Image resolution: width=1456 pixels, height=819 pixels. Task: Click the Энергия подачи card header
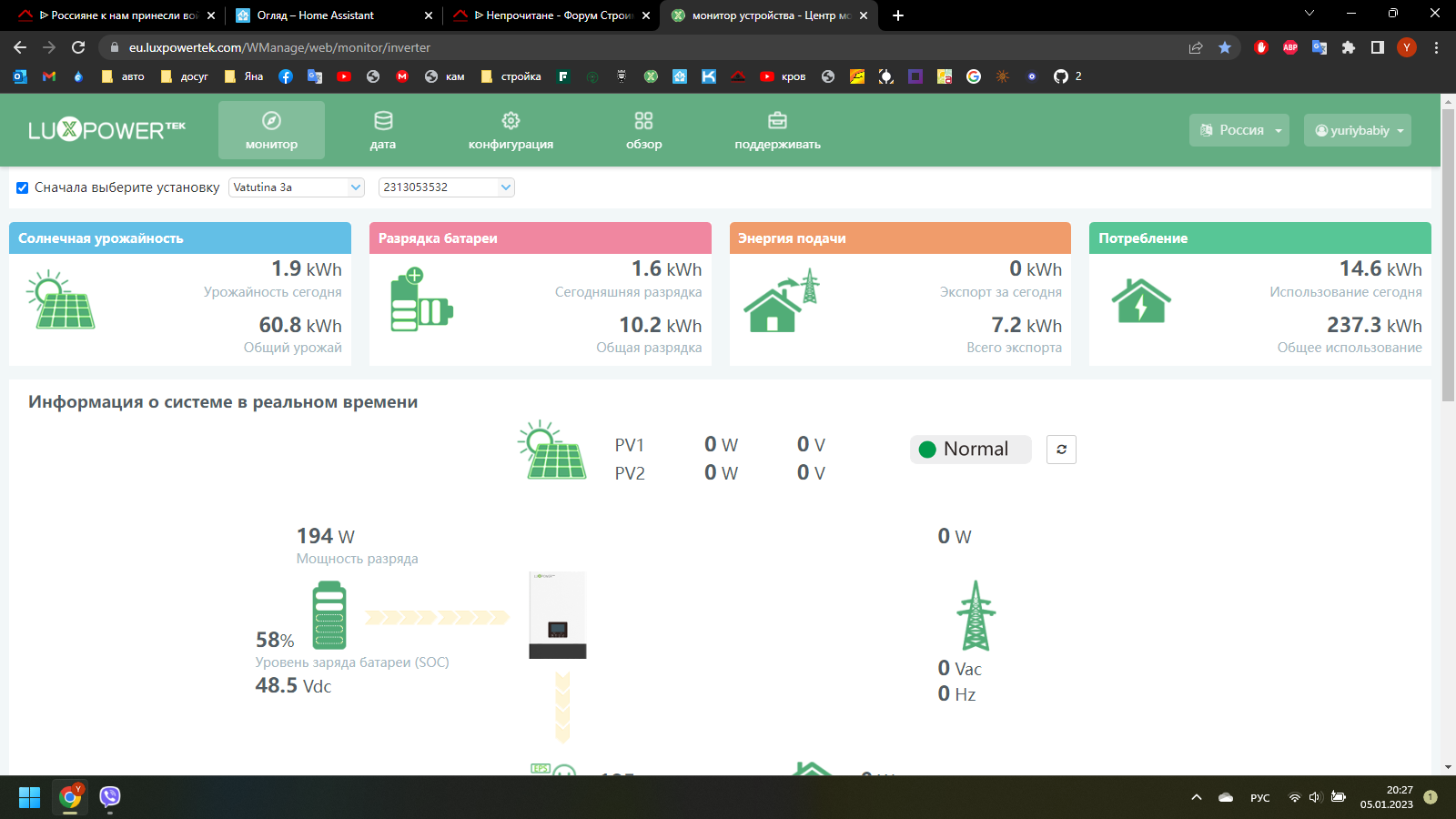[900, 238]
